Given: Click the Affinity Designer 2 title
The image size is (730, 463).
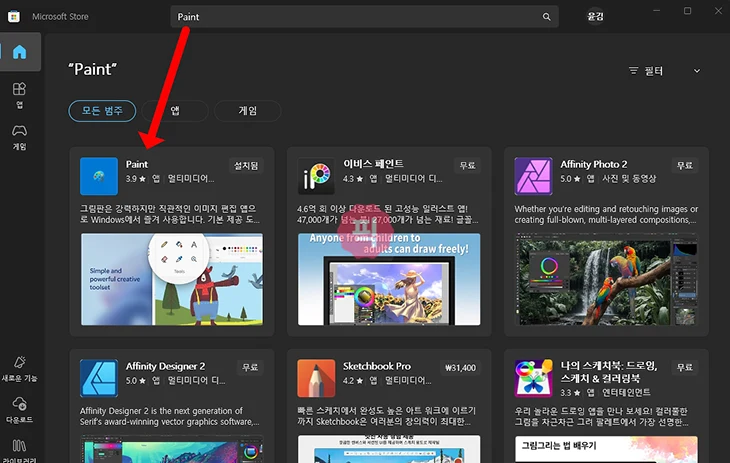Looking at the screenshot, I should [165, 366].
